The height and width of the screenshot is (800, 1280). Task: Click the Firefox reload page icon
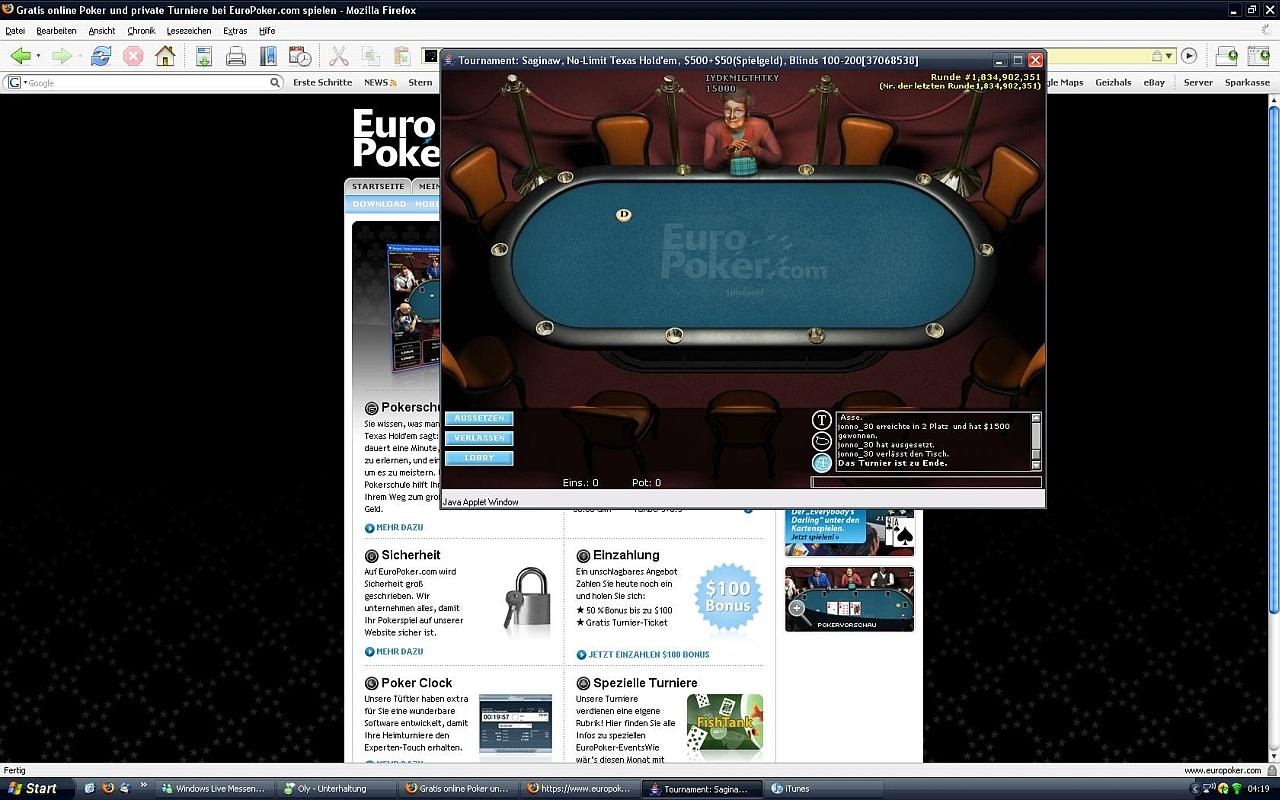pyautogui.click(x=100, y=56)
